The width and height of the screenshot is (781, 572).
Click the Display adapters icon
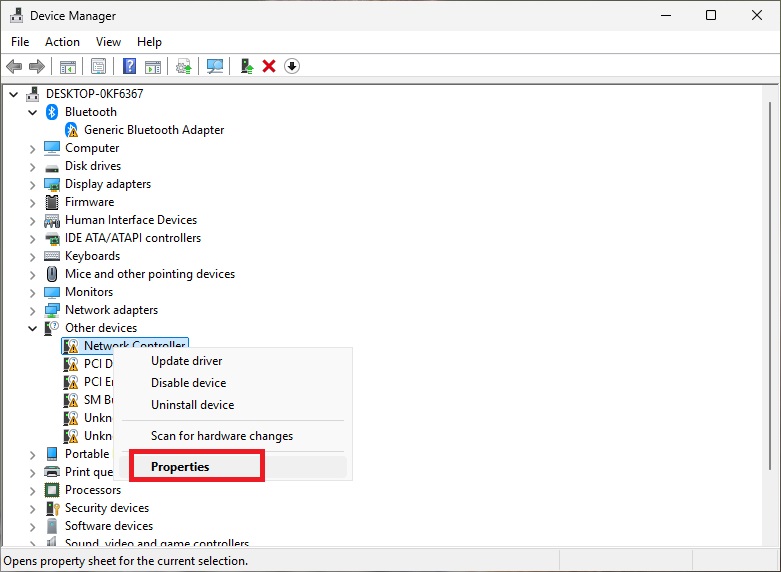point(52,184)
